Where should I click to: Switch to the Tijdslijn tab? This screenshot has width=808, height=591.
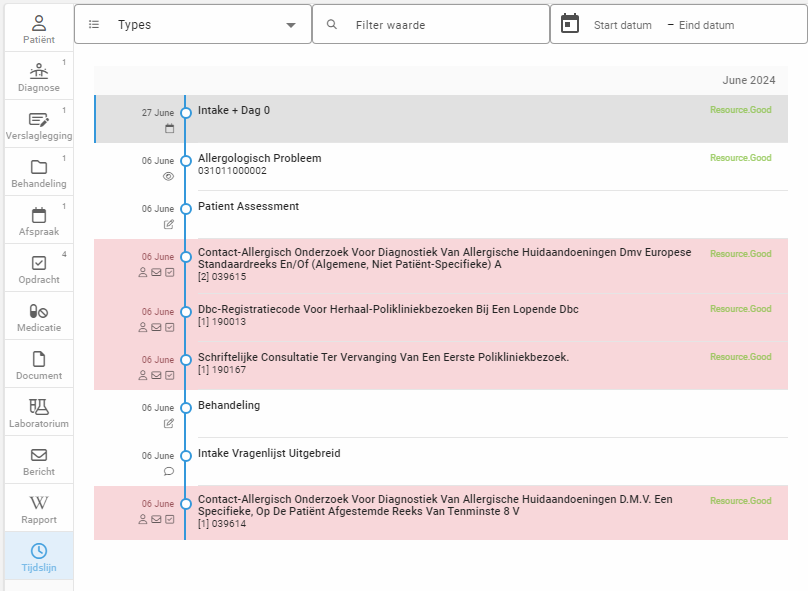point(38,556)
